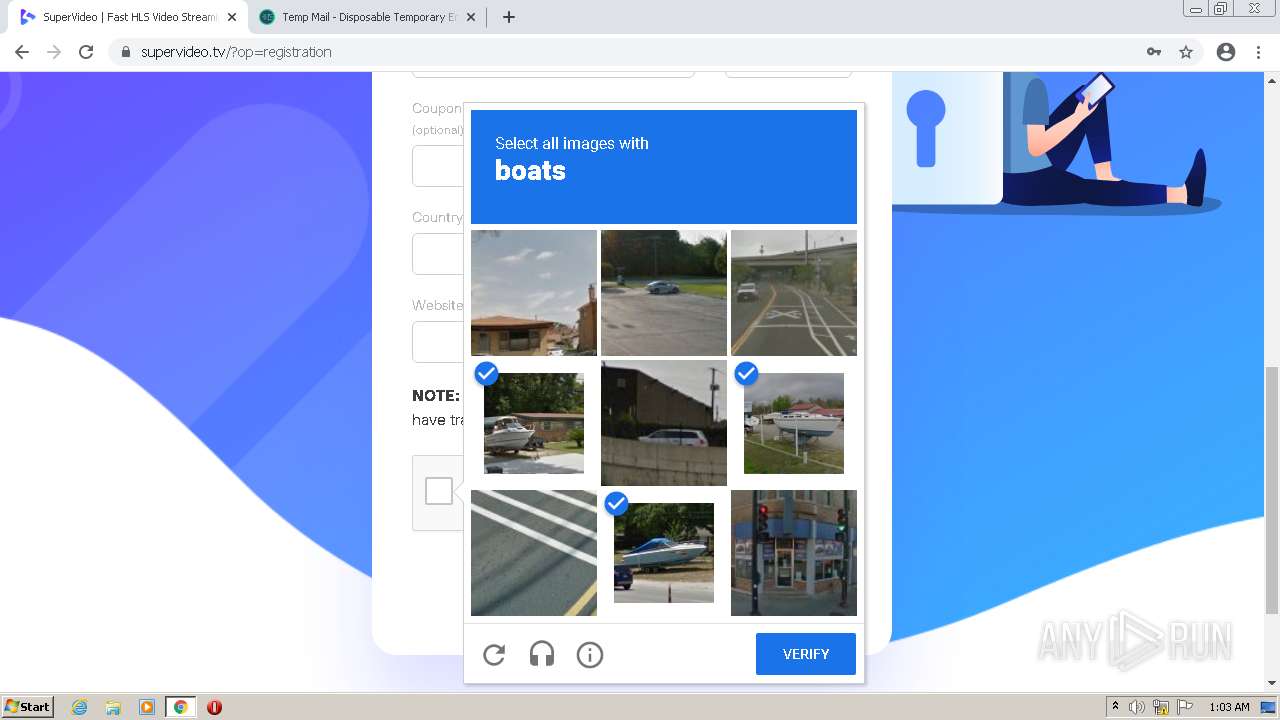
Task: Close the Temp Mail tab
Action: 471,17
